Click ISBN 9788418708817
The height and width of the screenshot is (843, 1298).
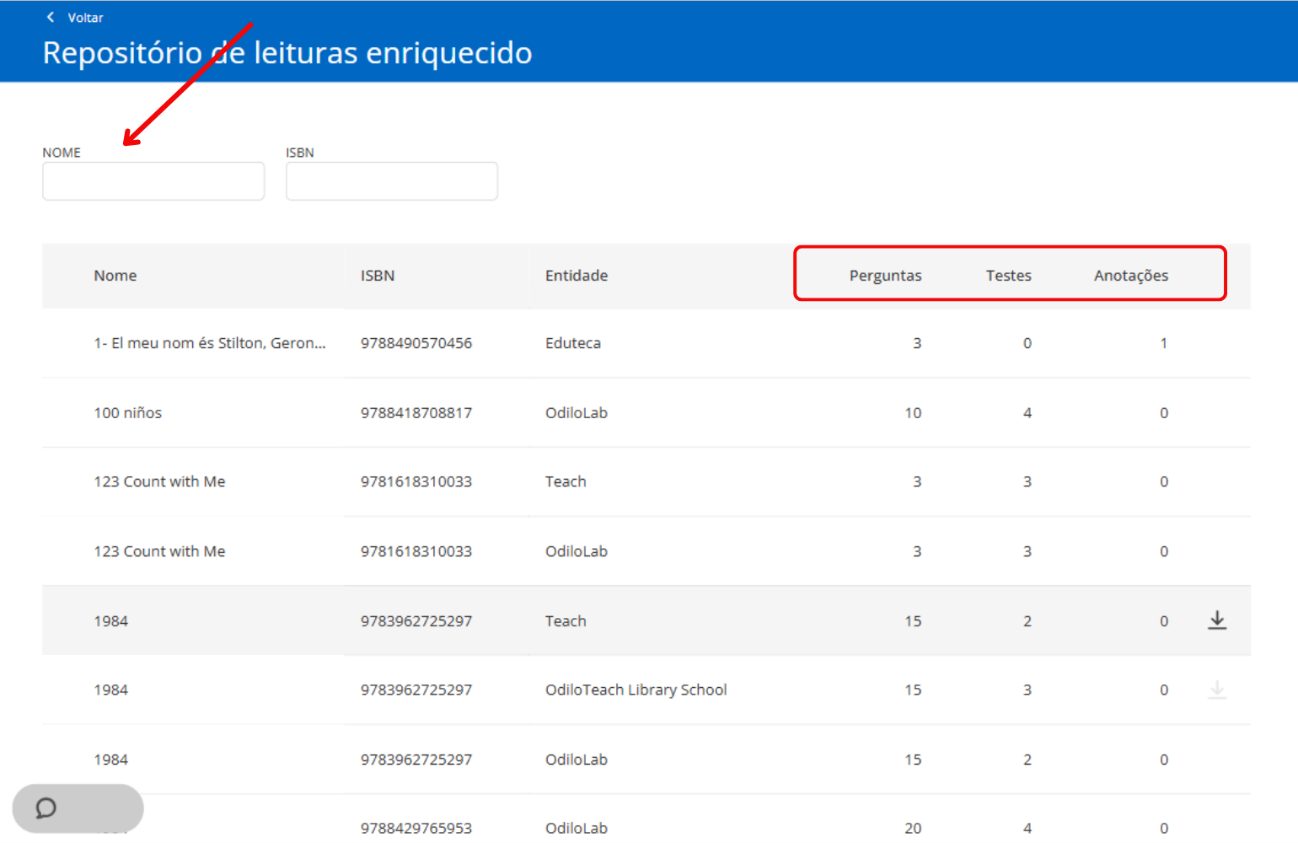pos(416,413)
